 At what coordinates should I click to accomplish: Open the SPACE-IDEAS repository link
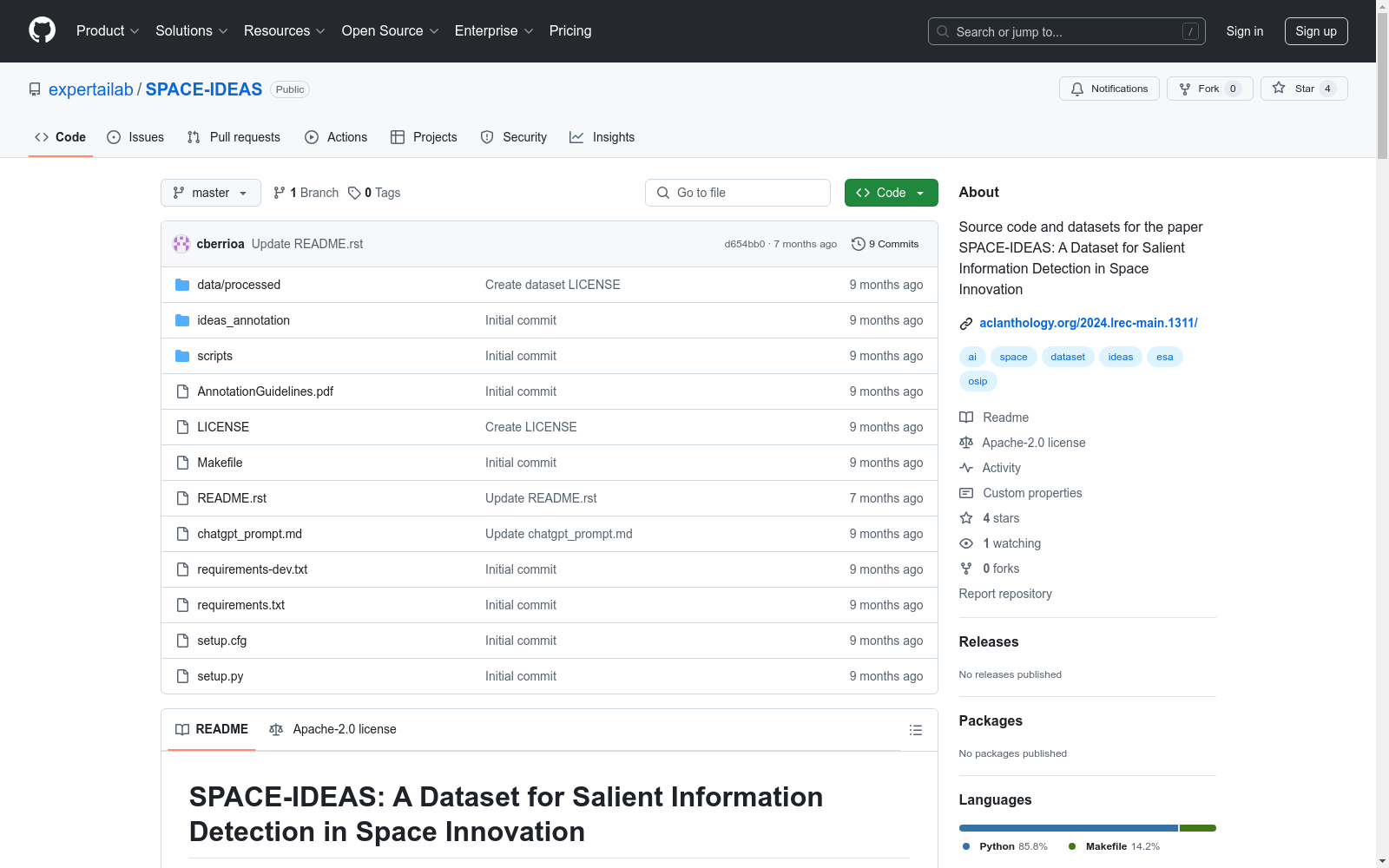pos(204,89)
